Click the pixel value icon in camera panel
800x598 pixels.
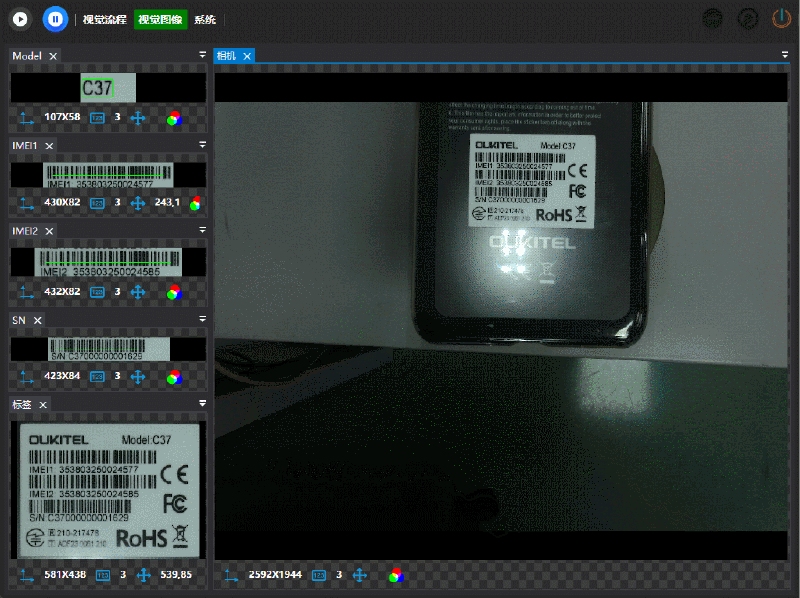pos(319,575)
